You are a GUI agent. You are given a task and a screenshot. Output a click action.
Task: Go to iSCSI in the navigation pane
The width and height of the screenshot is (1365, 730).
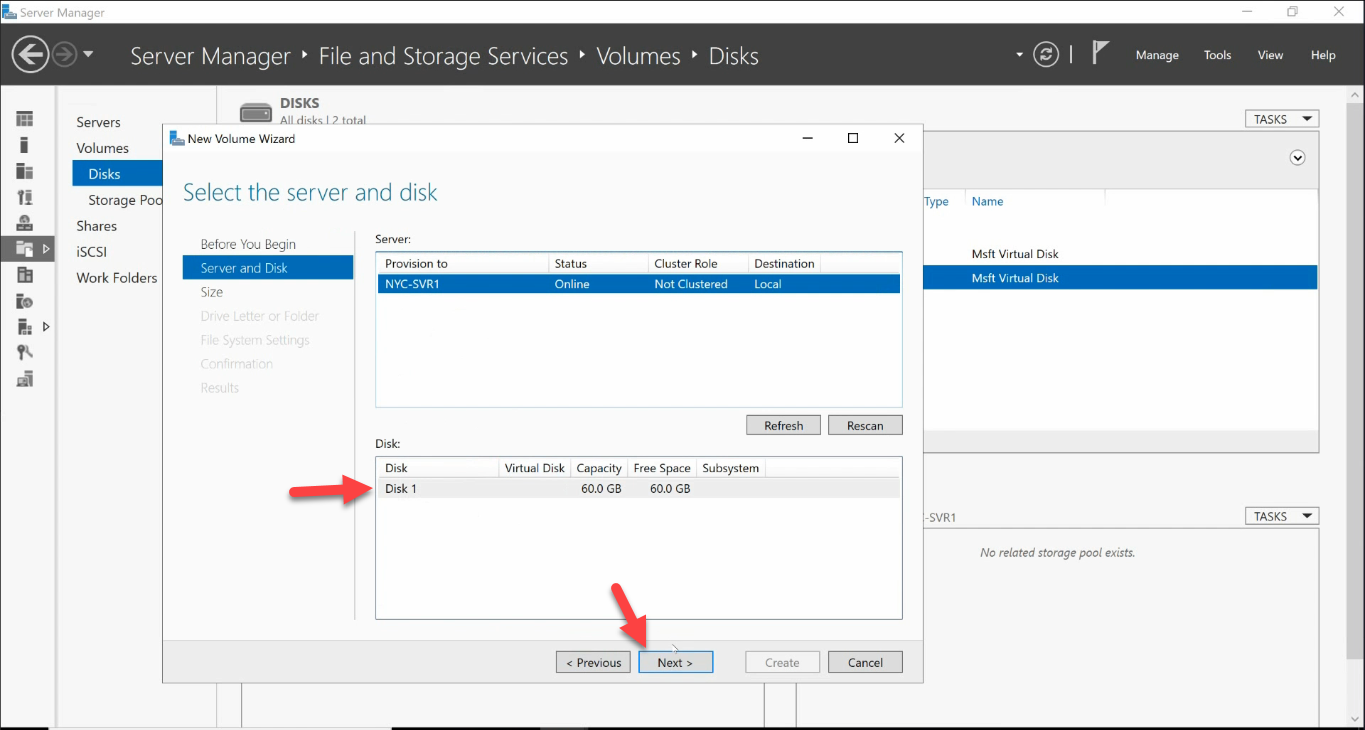(x=91, y=252)
